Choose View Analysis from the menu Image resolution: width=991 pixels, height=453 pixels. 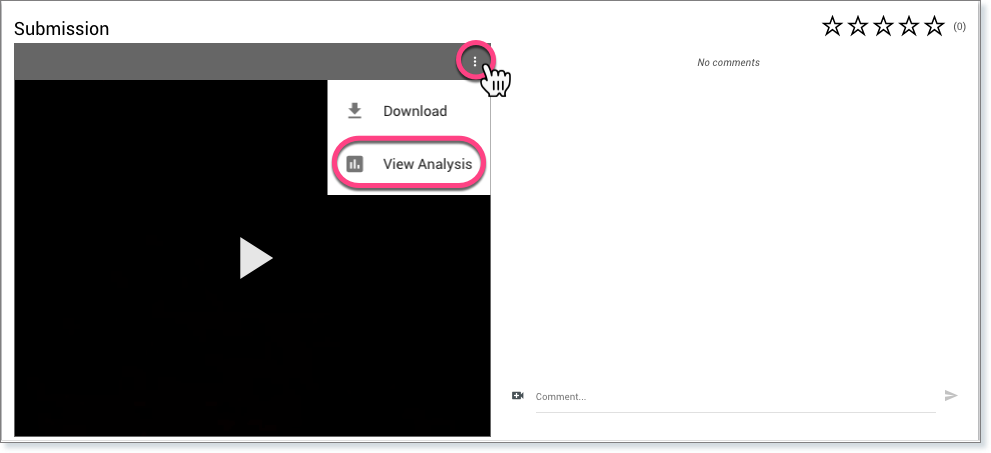(427, 164)
